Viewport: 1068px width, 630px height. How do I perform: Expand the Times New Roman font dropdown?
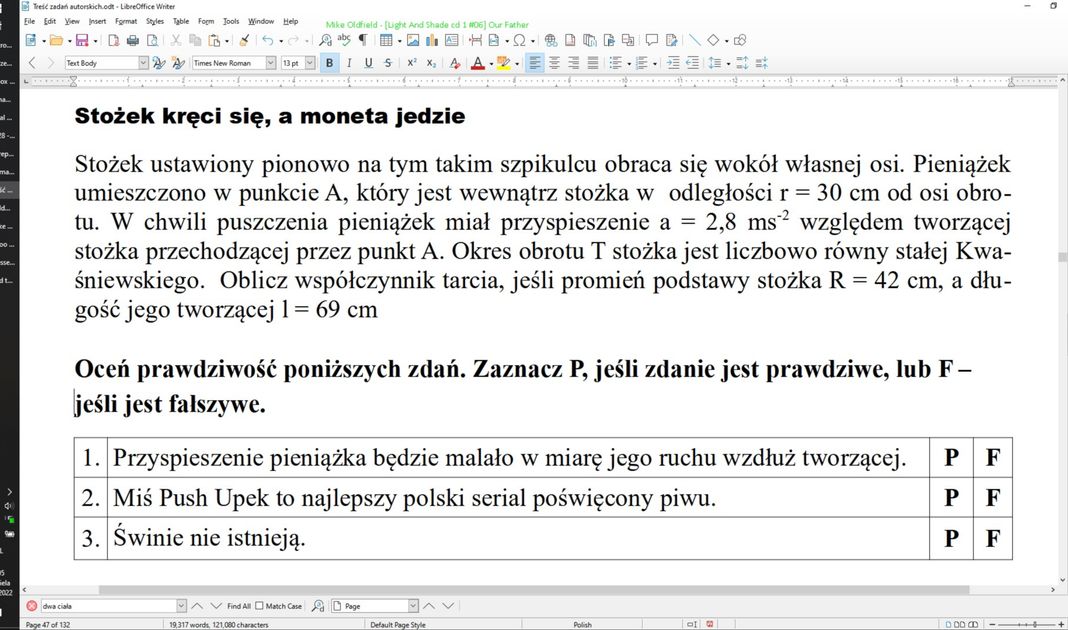coord(271,63)
